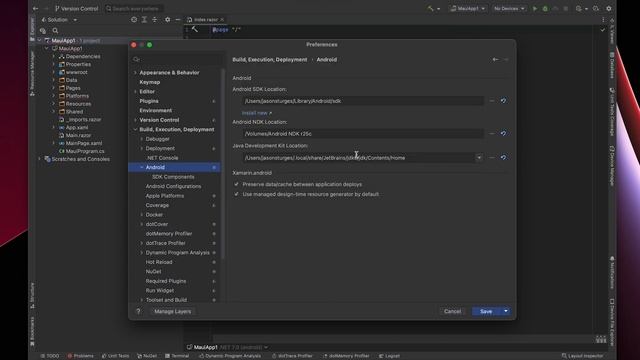Screen dimensions: 640x360
Task: Open Layout Inspector in status bar
Action: 582,356
